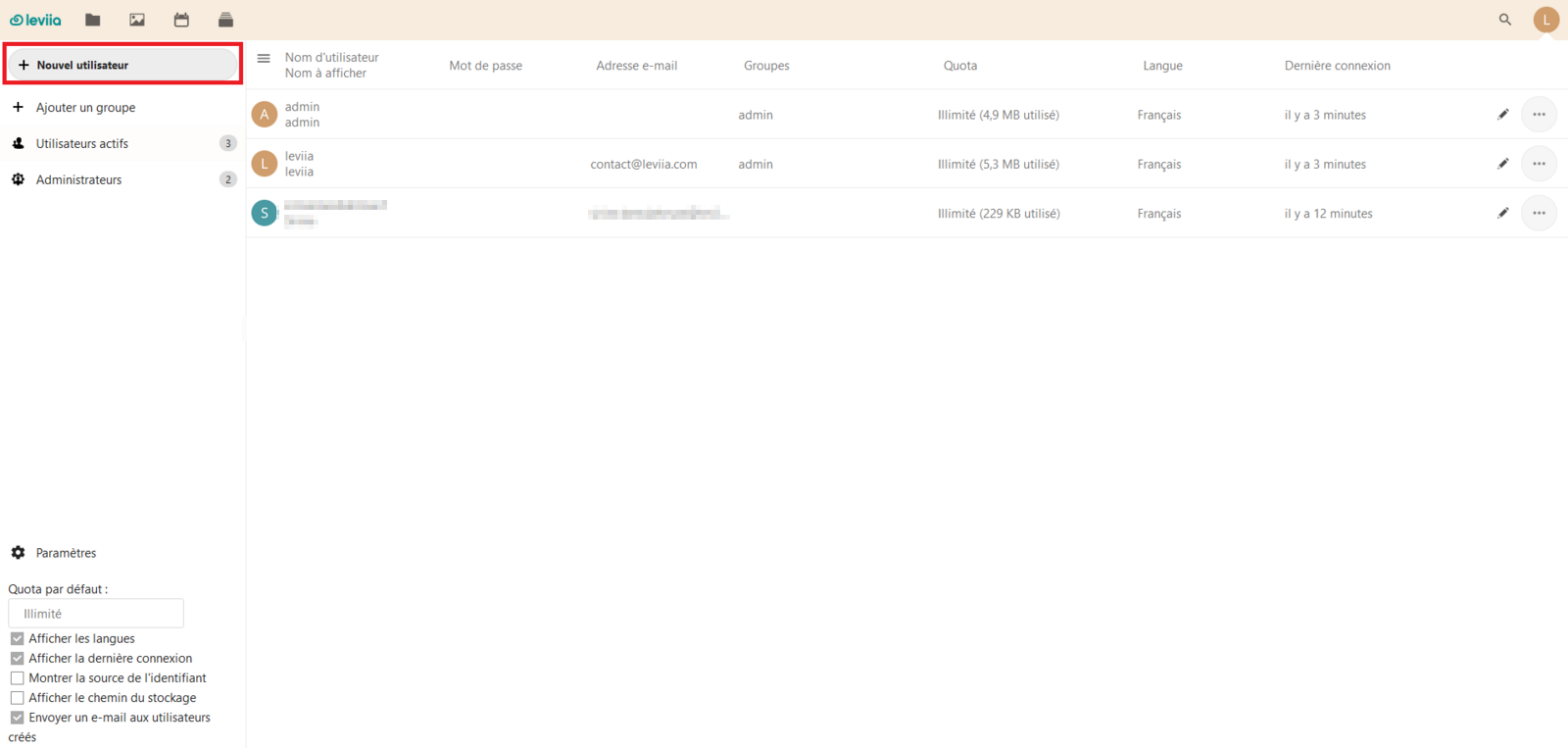Open the Photos app icon

(137, 20)
